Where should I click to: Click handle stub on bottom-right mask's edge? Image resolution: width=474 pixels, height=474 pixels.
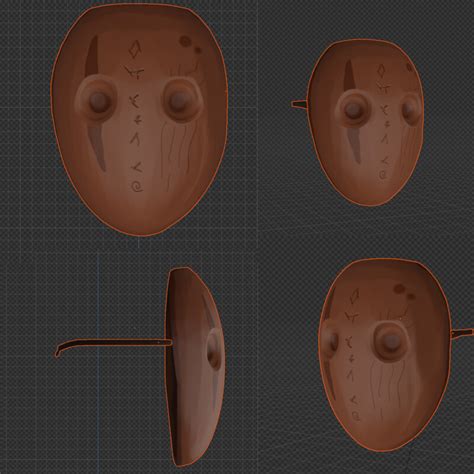click(x=462, y=334)
